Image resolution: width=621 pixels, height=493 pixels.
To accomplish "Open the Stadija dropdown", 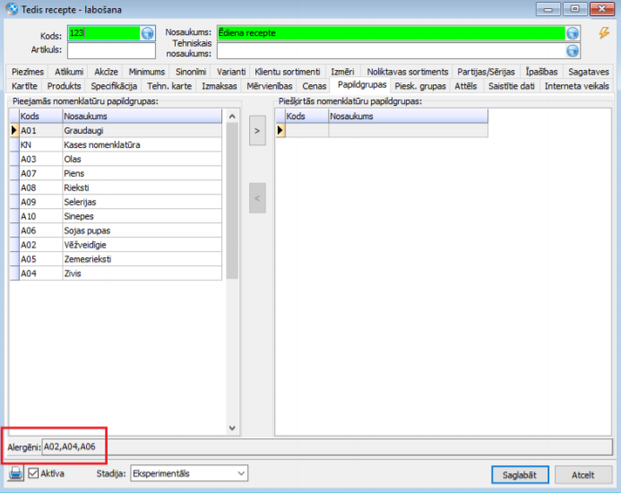I will [x=189, y=473].
